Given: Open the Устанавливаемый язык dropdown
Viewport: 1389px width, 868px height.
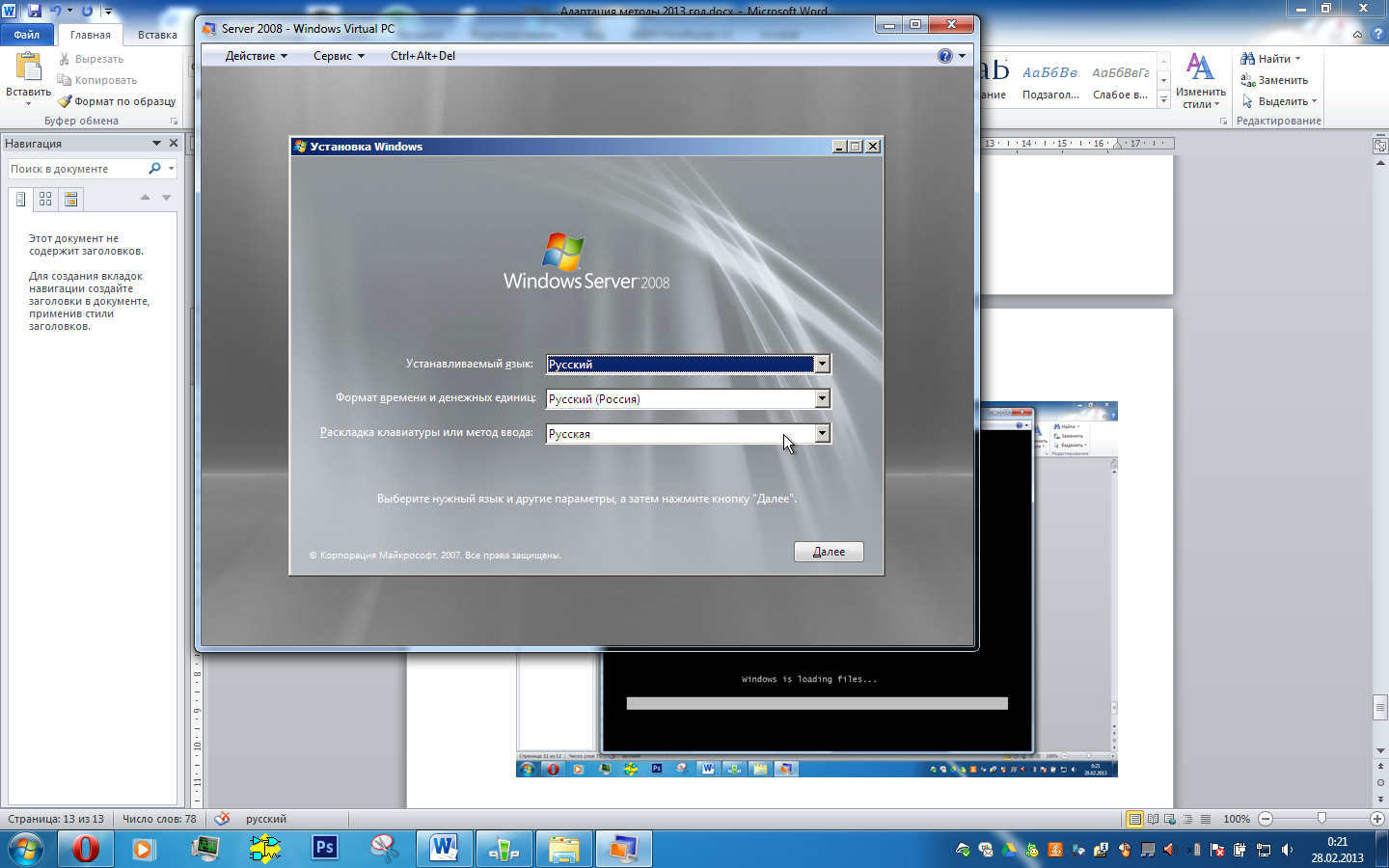Looking at the screenshot, I should [x=822, y=364].
